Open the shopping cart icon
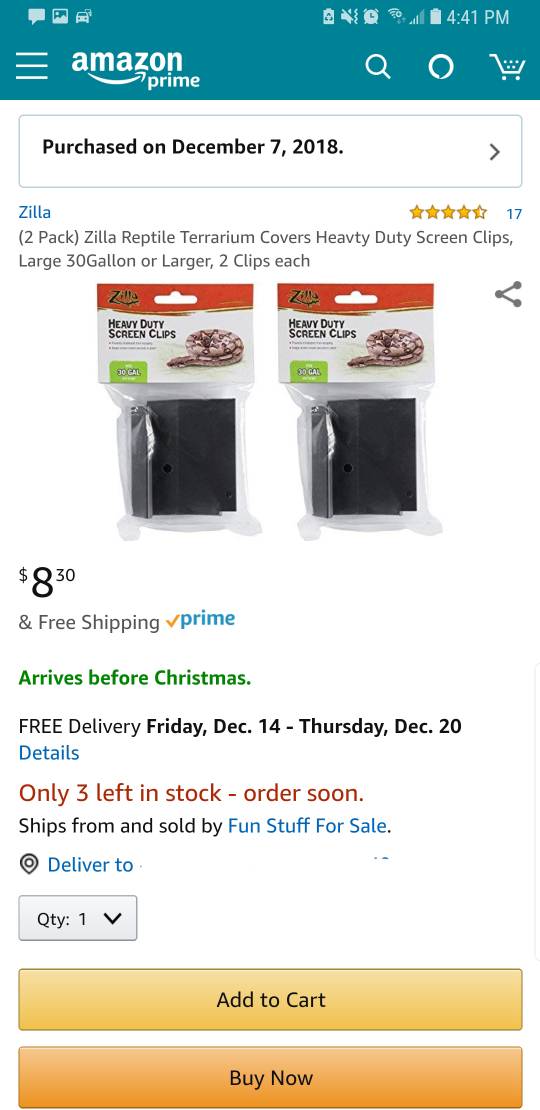Screen dimensions: 540x1110 (x=507, y=67)
